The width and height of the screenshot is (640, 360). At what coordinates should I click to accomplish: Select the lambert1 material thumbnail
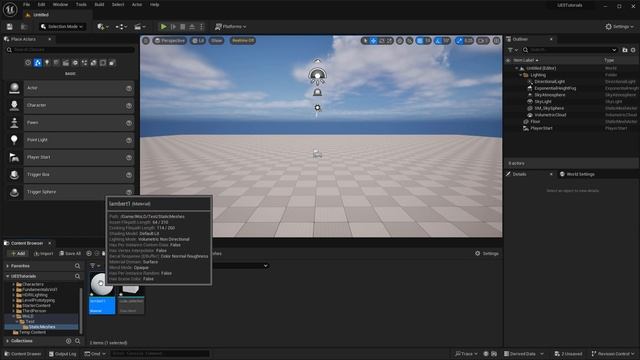(102, 293)
